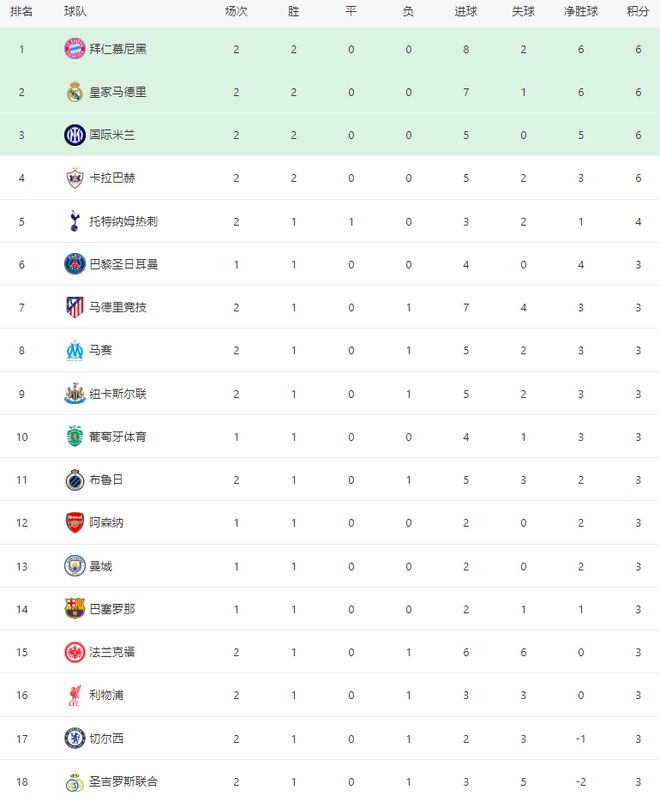The height and width of the screenshot is (802, 660).
Task: Open the 卡拉巴赫 team link
Action: tap(112, 178)
